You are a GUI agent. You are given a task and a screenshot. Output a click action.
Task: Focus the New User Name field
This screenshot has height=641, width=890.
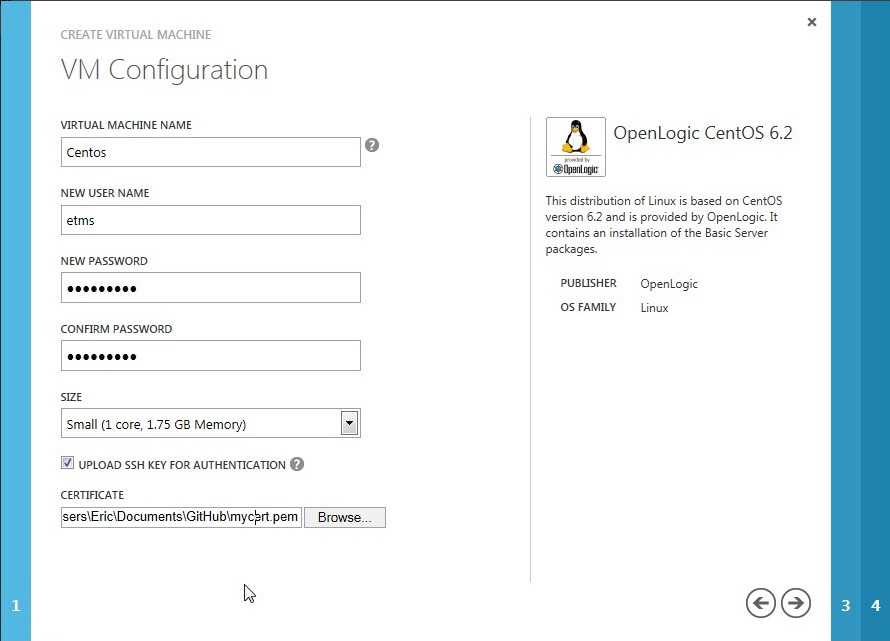[210, 220]
